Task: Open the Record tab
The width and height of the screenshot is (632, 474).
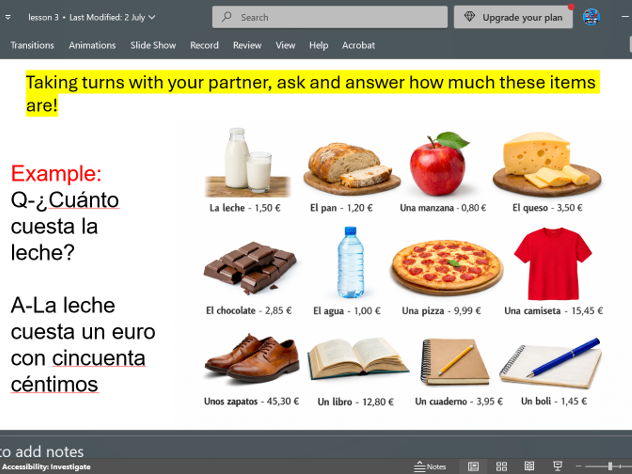Action: point(204,45)
